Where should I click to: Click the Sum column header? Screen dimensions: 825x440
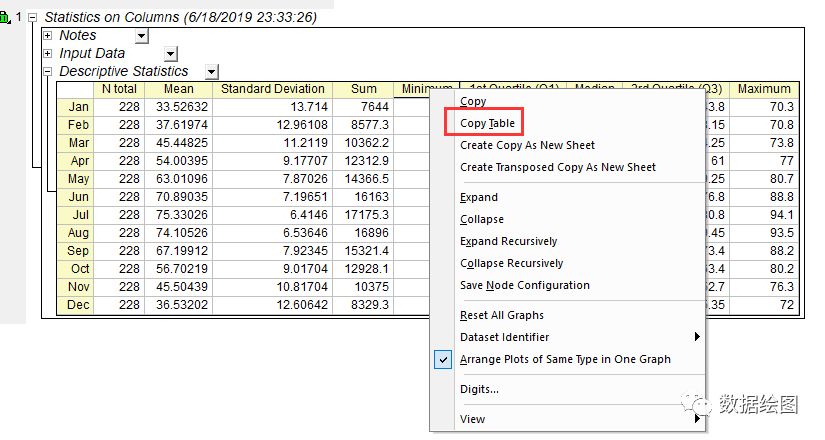(x=364, y=89)
